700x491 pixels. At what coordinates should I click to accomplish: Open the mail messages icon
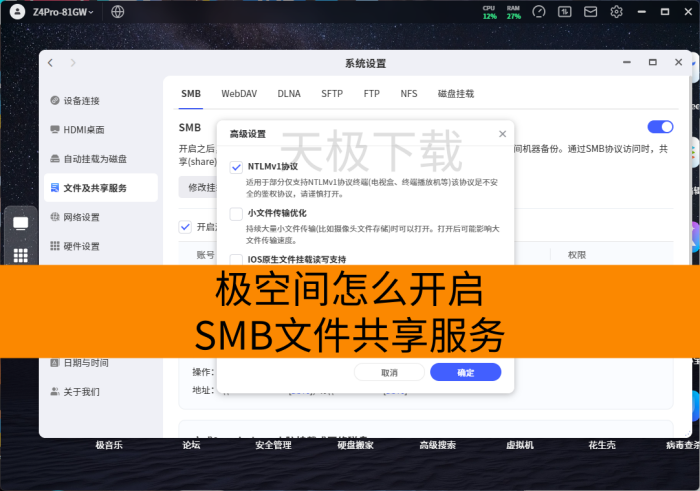(x=590, y=12)
